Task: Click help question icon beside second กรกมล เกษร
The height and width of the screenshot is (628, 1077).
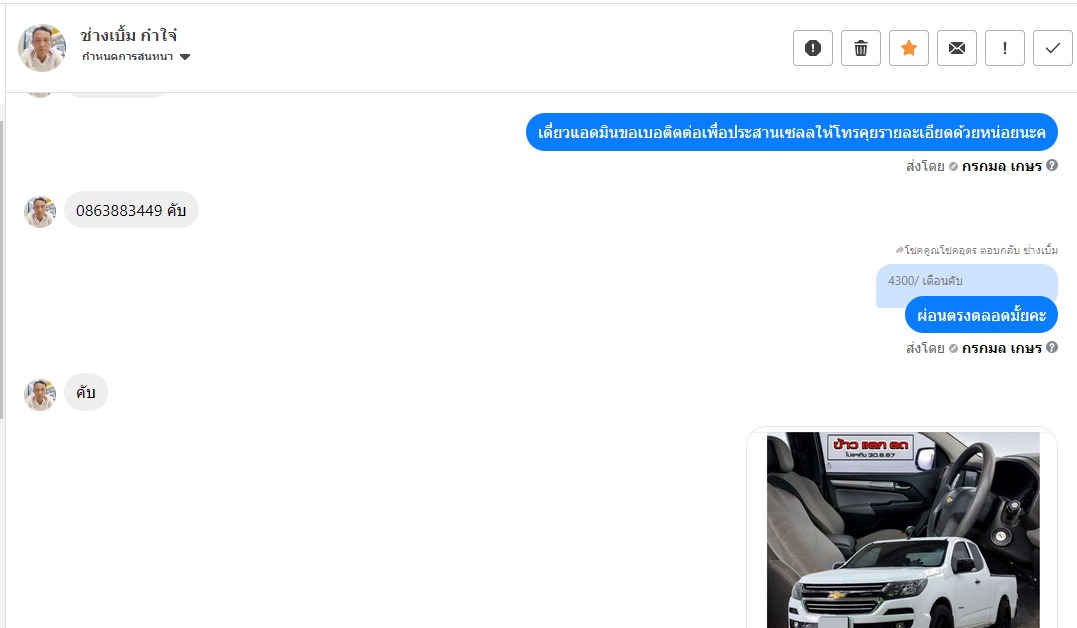Action: [1052, 347]
